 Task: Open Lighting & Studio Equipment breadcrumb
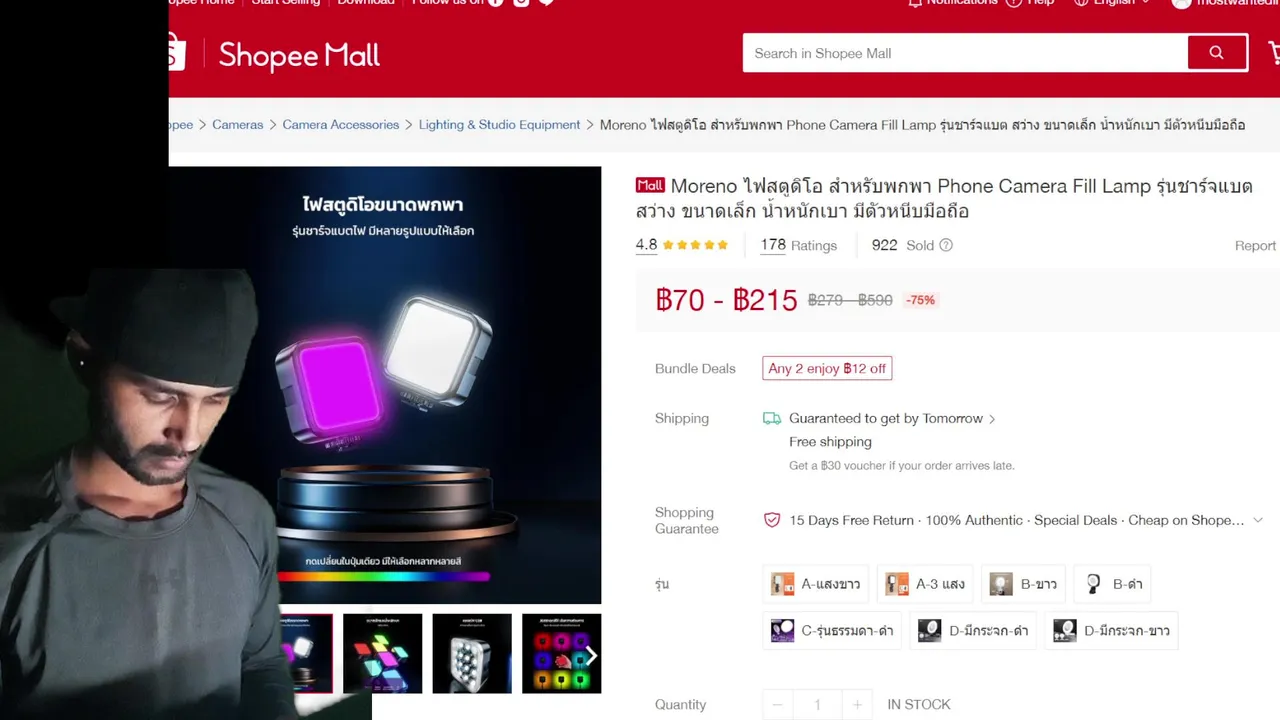[499, 125]
